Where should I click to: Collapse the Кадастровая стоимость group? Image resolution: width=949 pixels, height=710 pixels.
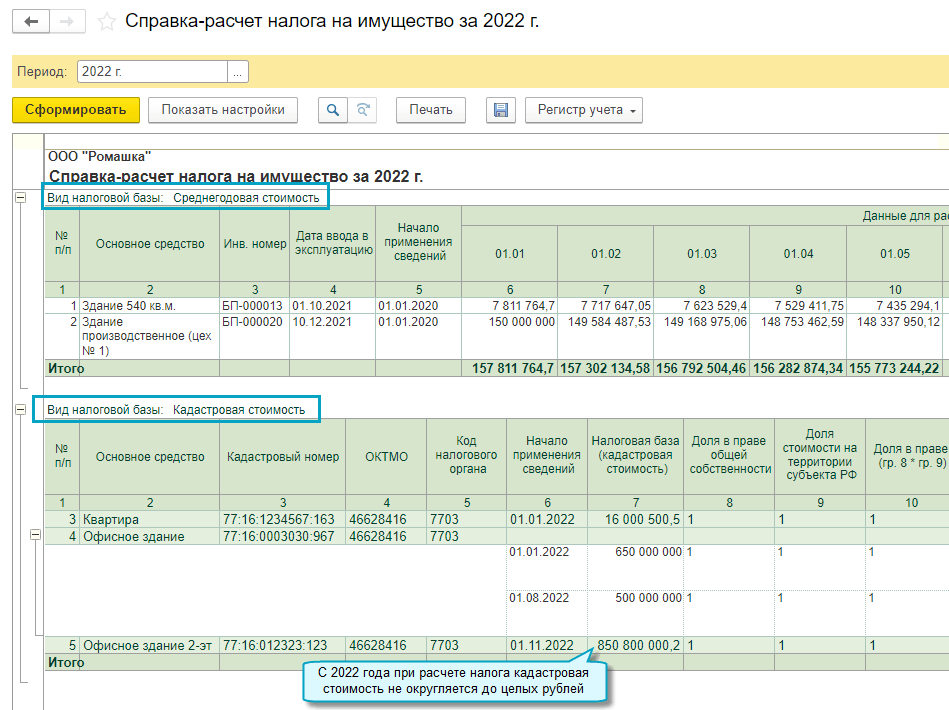(x=20, y=409)
